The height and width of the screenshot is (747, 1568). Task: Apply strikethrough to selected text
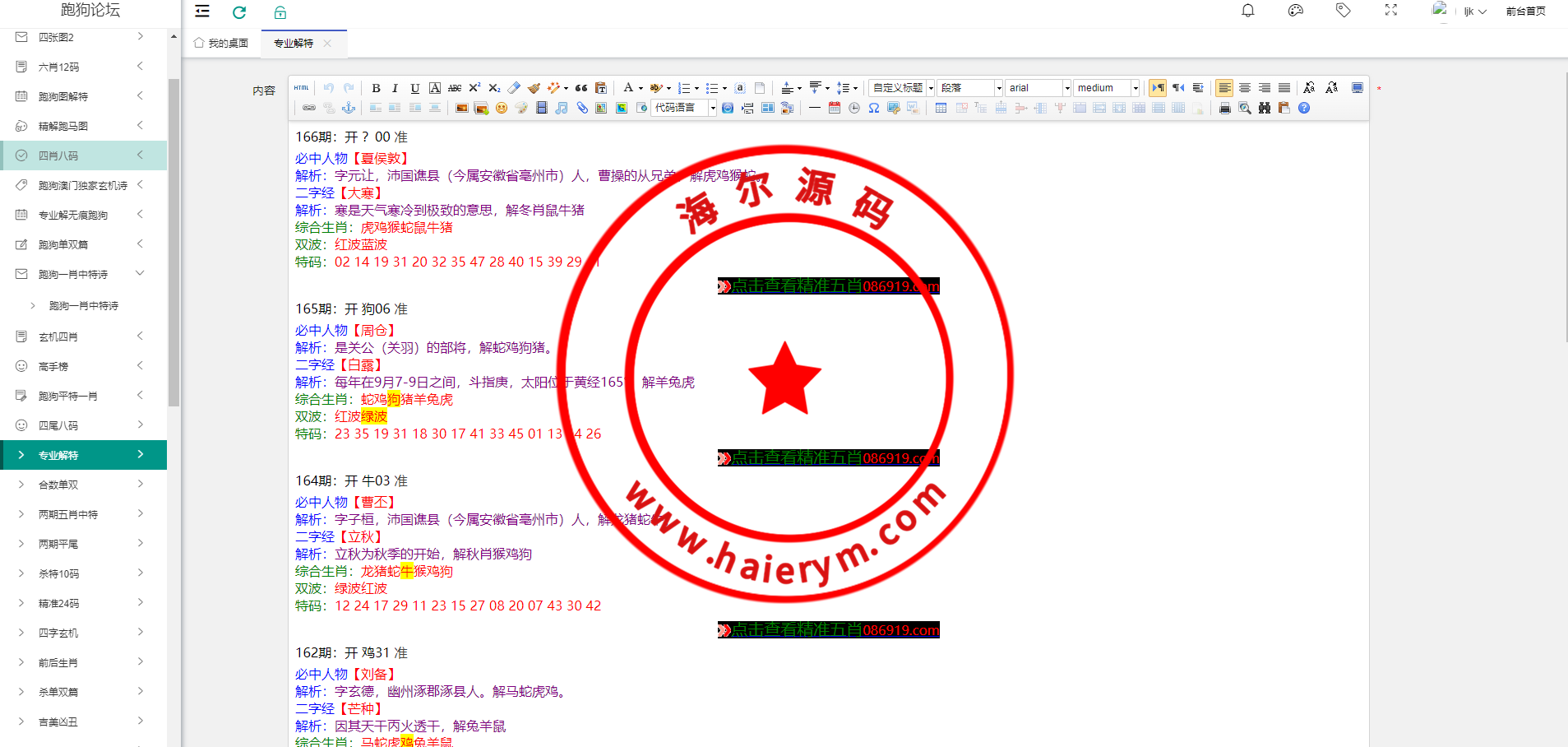(455, 87)
